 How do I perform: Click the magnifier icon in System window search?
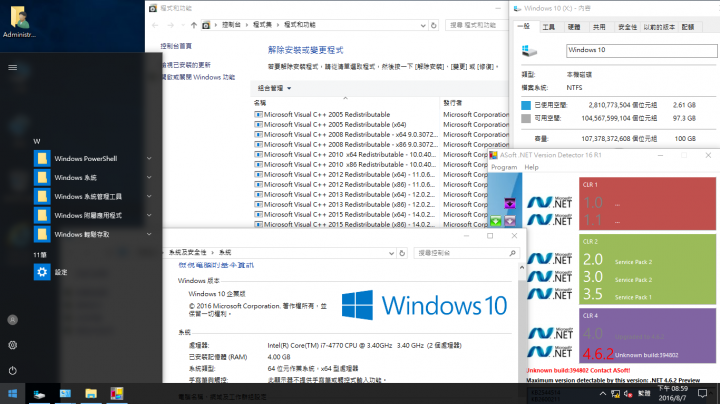512,253
